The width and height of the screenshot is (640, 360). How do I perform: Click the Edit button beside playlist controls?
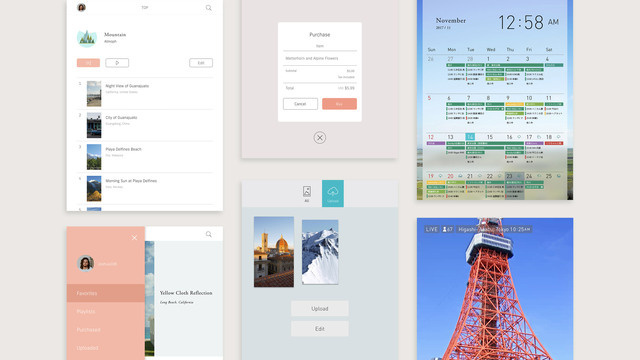(x=201, y=63)
